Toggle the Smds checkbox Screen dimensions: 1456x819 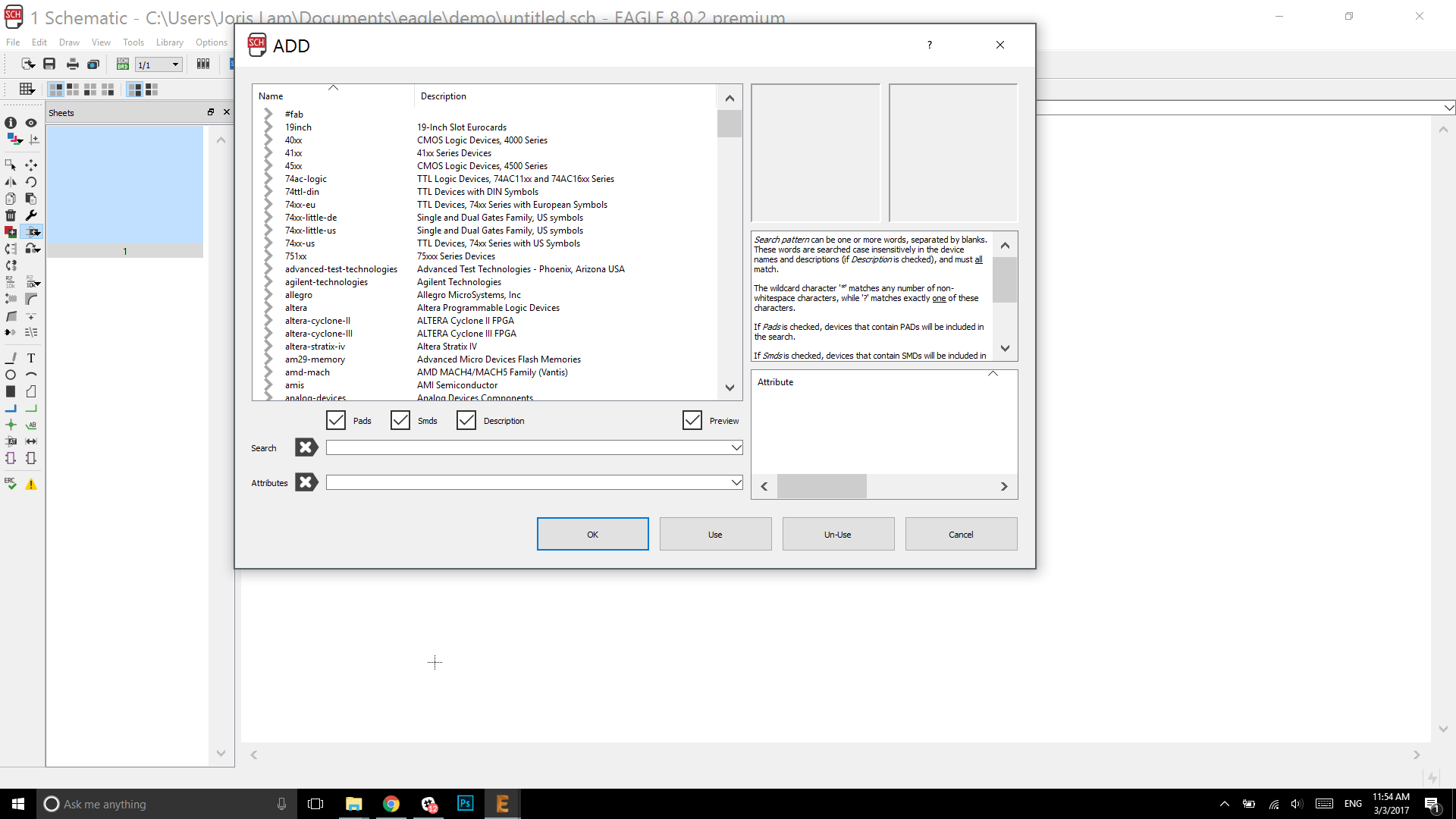click(400, 420)
